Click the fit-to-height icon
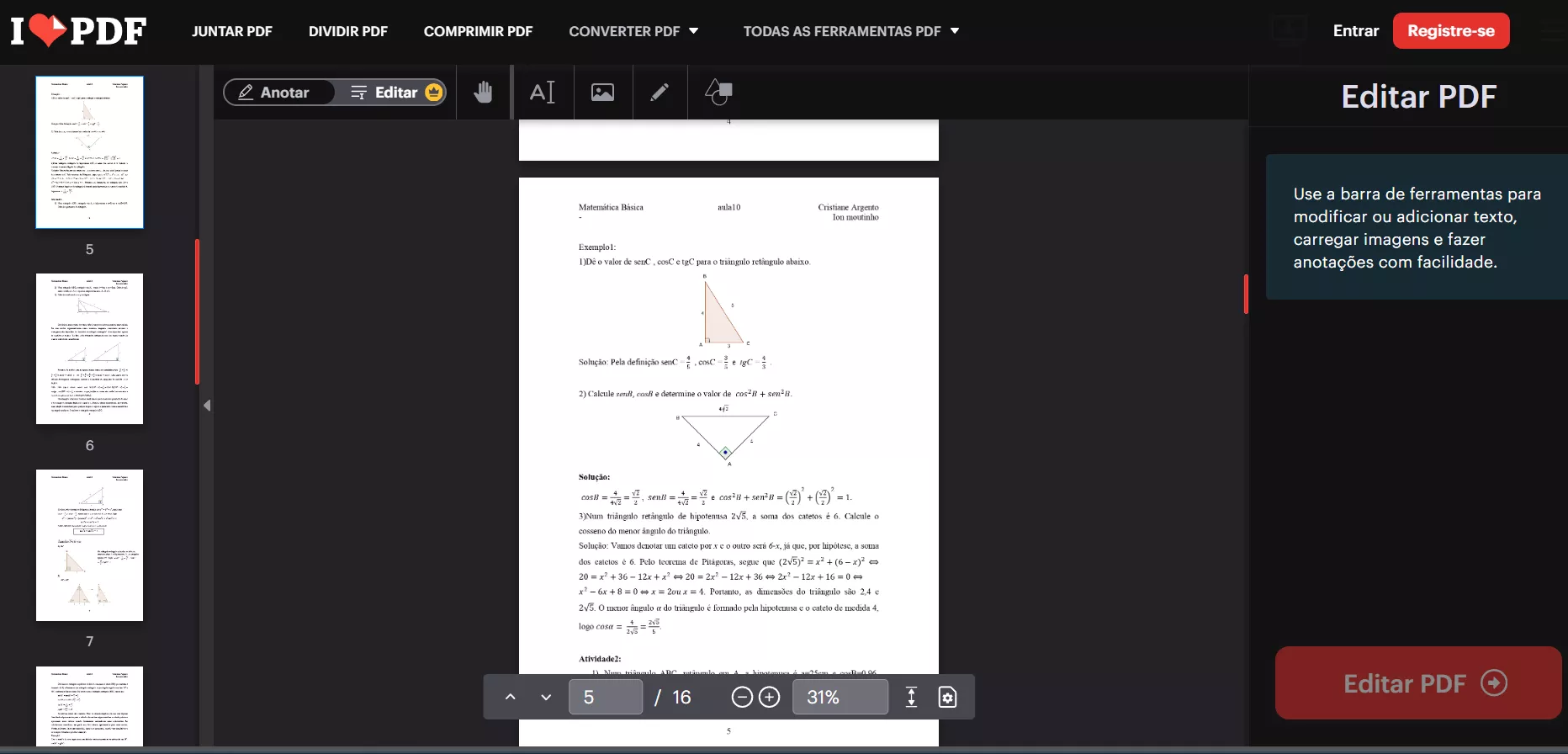 coord(911,697)
